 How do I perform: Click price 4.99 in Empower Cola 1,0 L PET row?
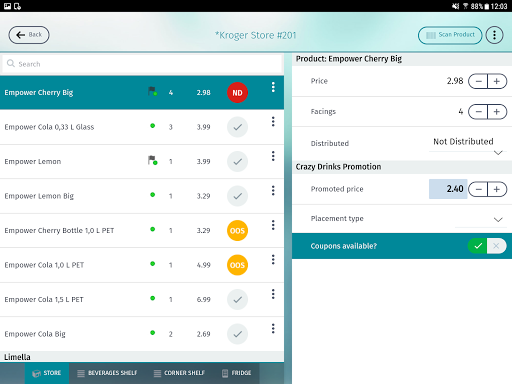[203, 265]
